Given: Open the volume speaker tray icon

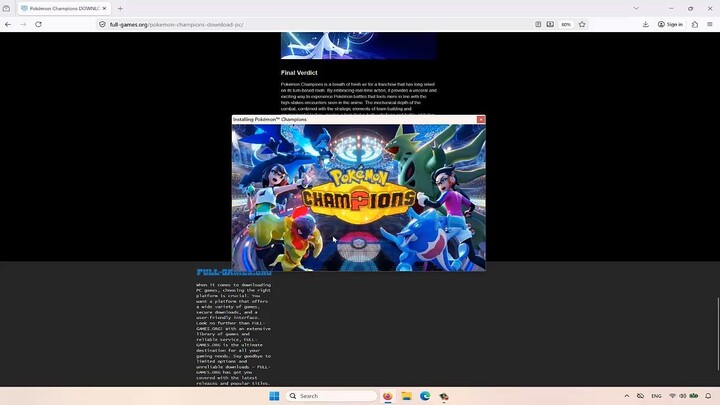Looking at the screenshot, I should 682,396.
